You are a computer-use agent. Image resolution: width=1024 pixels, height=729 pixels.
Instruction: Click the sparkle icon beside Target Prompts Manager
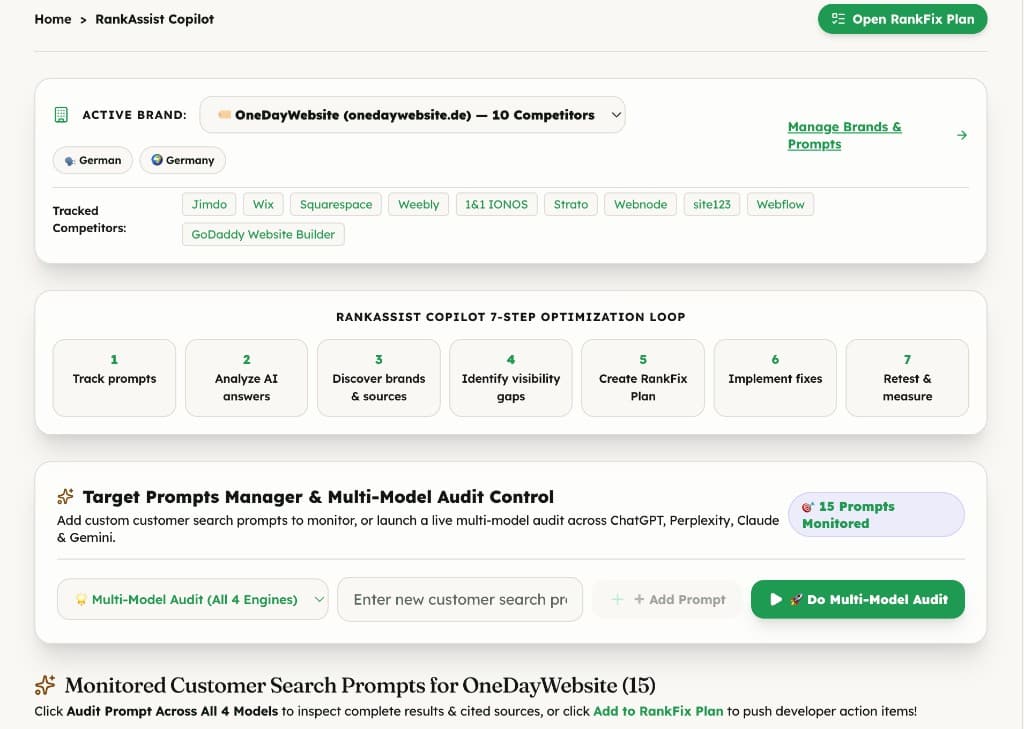[x=65, y=496]
